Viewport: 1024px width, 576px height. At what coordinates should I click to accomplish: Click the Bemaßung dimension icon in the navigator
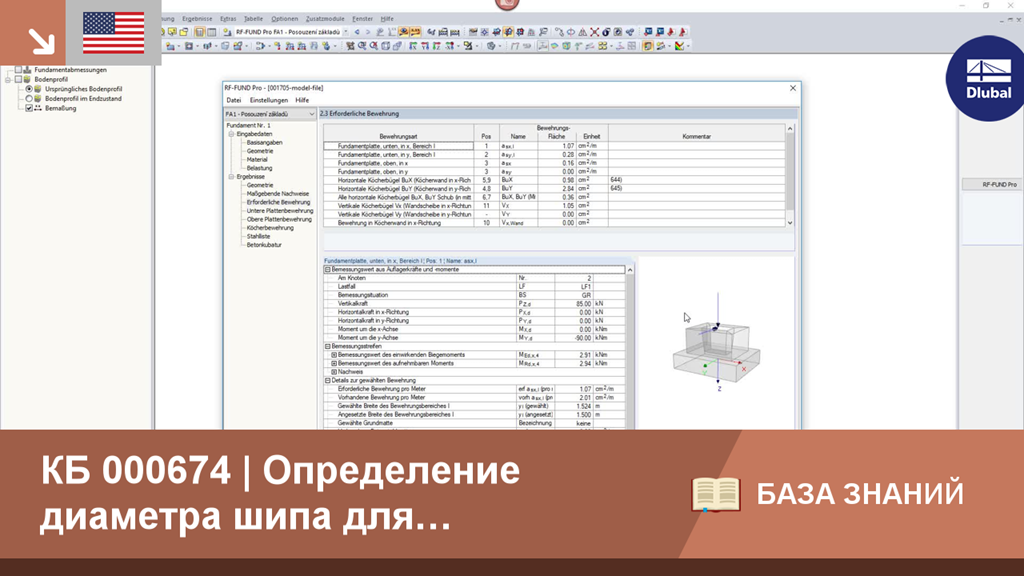[38, 108]
